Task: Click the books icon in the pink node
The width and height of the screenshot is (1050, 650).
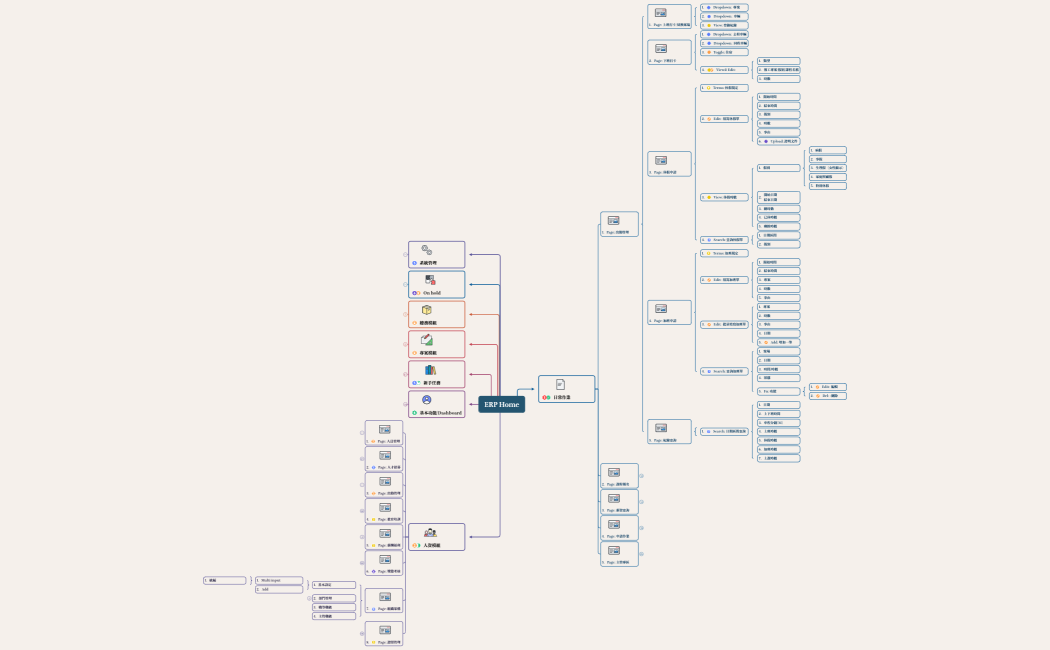Action: click(x=430, y=370)
